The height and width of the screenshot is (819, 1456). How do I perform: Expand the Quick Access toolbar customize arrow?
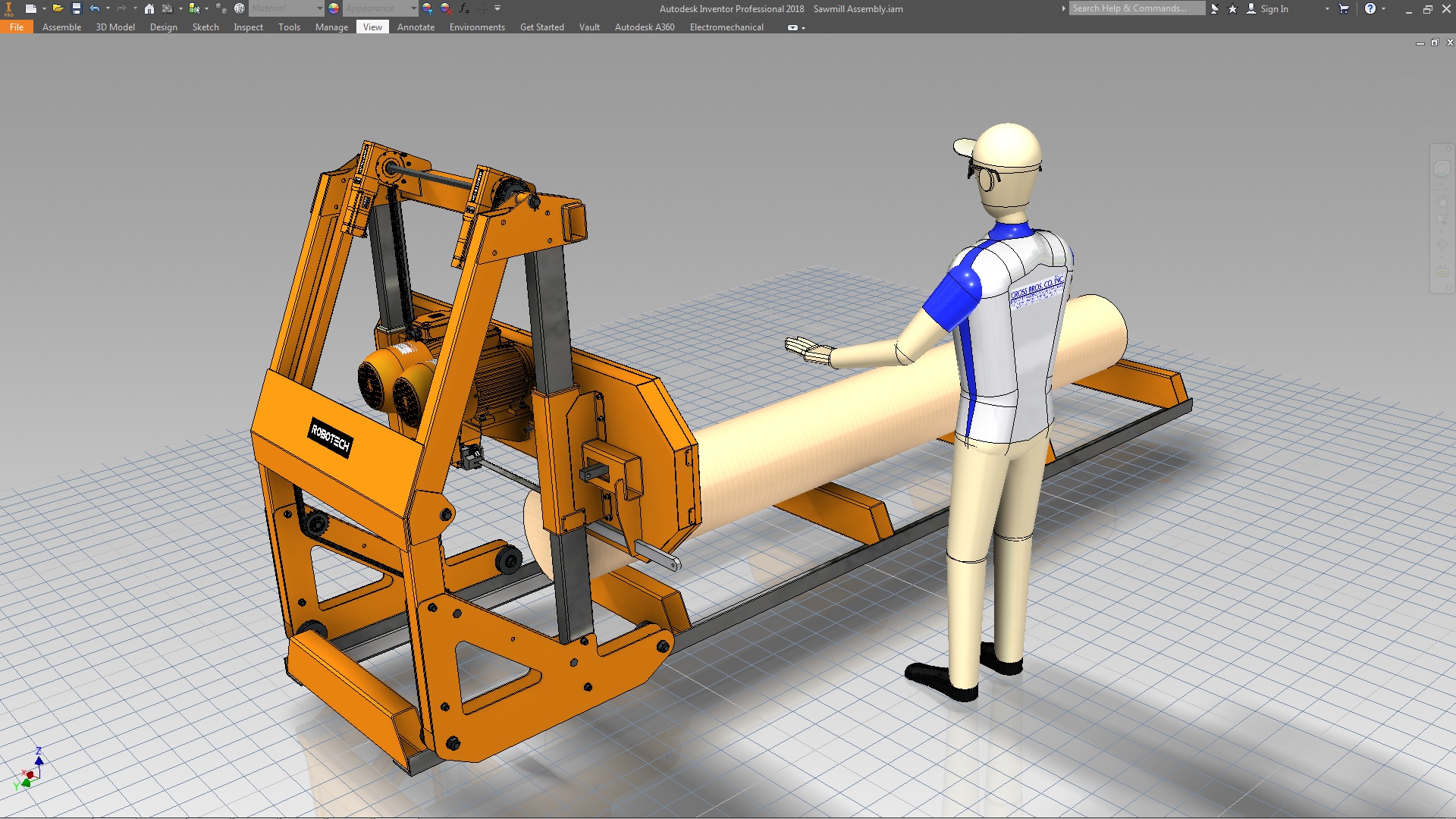497,8
